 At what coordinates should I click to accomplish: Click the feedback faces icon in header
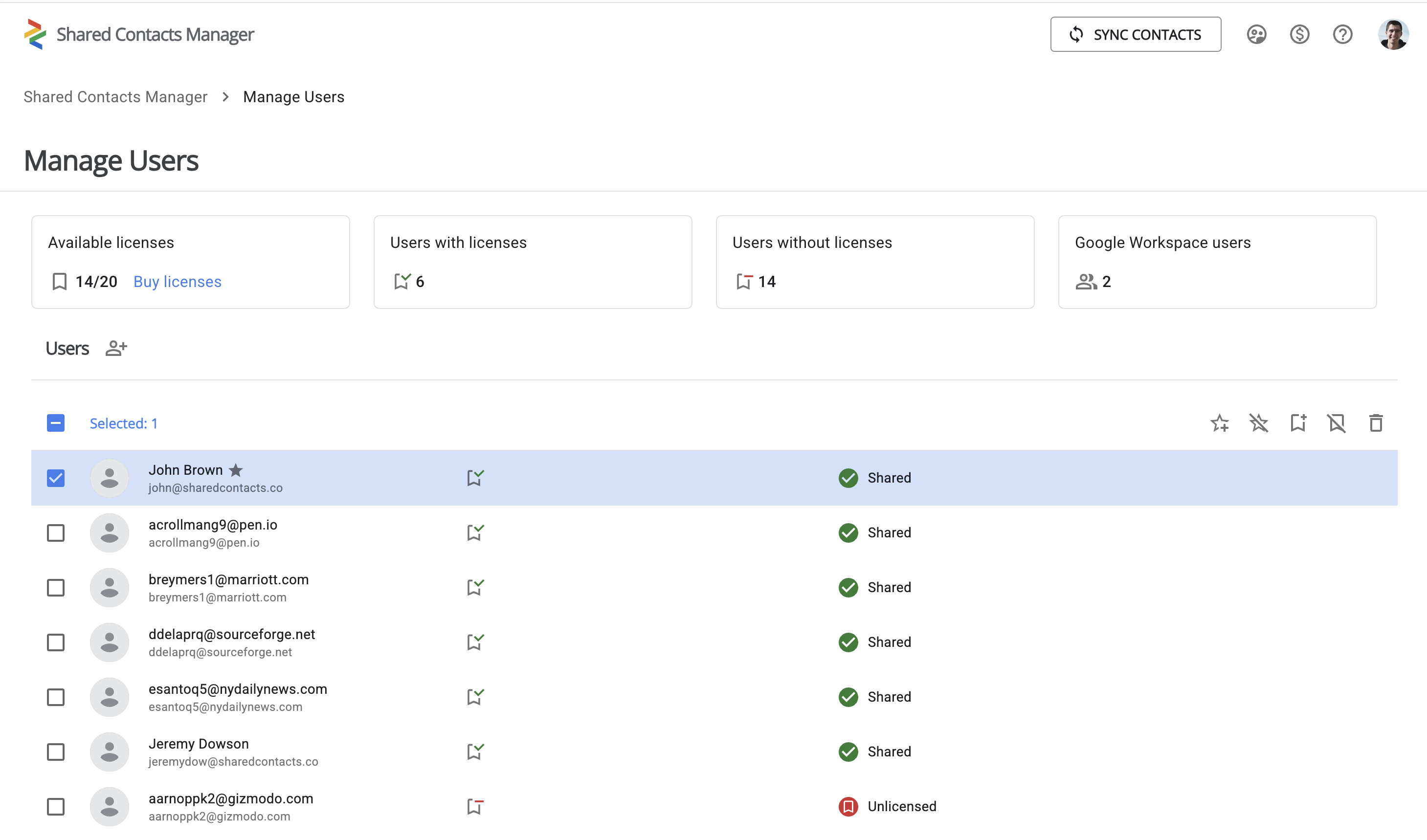[1256, 35]
